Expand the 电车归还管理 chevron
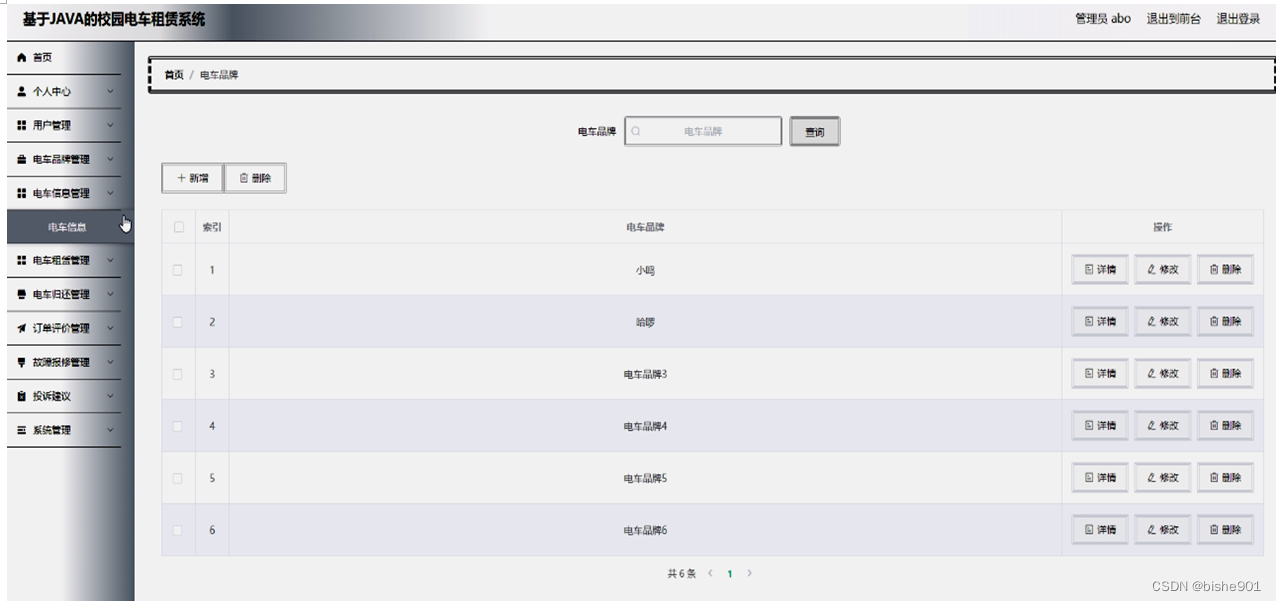Image resolution: width=1276 pixels, height=601 pixels. tap(110, 294)
